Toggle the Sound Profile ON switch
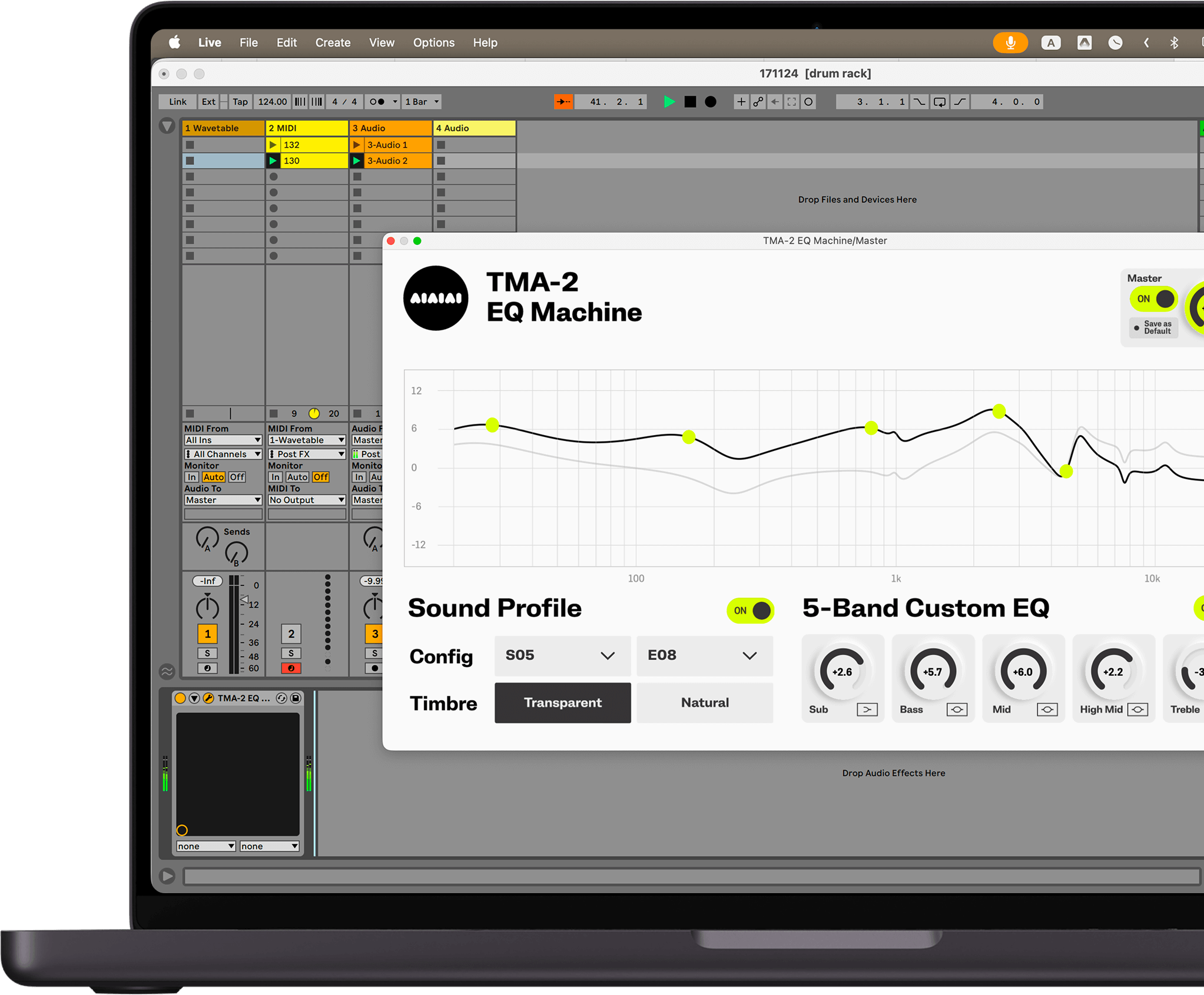This screenshot has height=995, width=1204. (x=750, y=611)
